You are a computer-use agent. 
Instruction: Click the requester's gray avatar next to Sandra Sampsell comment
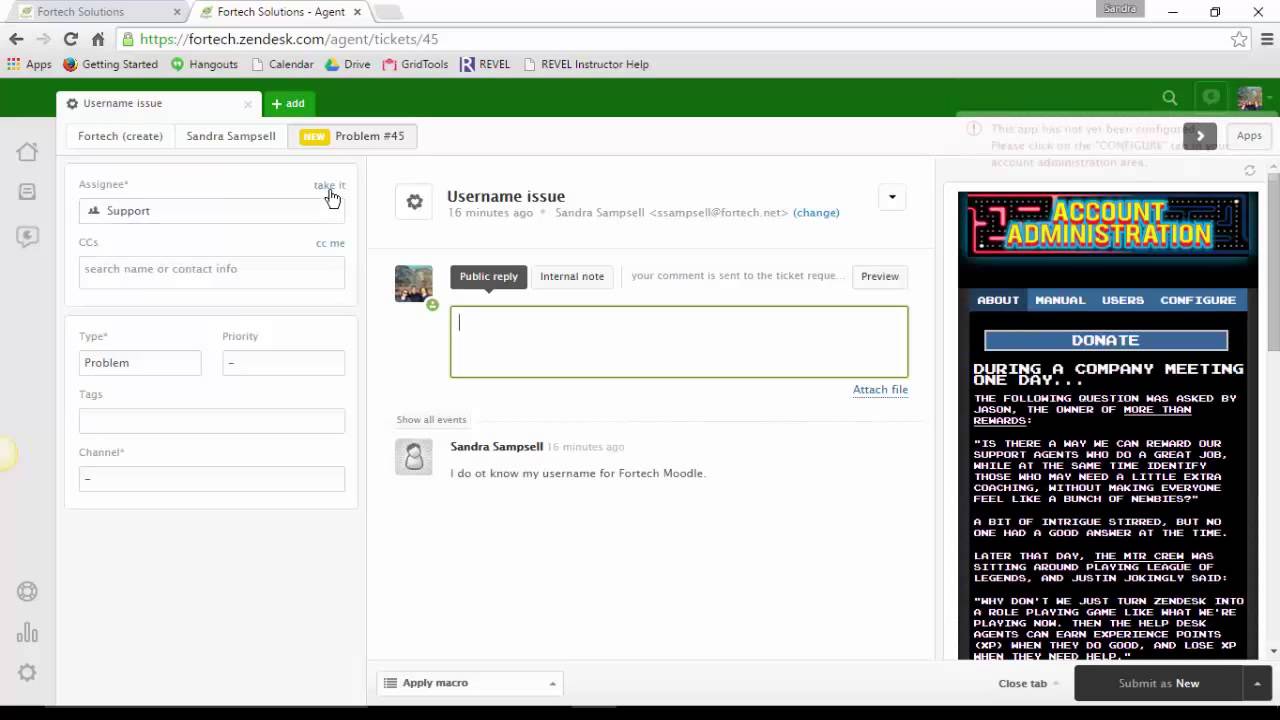click(x=414, y=456)
